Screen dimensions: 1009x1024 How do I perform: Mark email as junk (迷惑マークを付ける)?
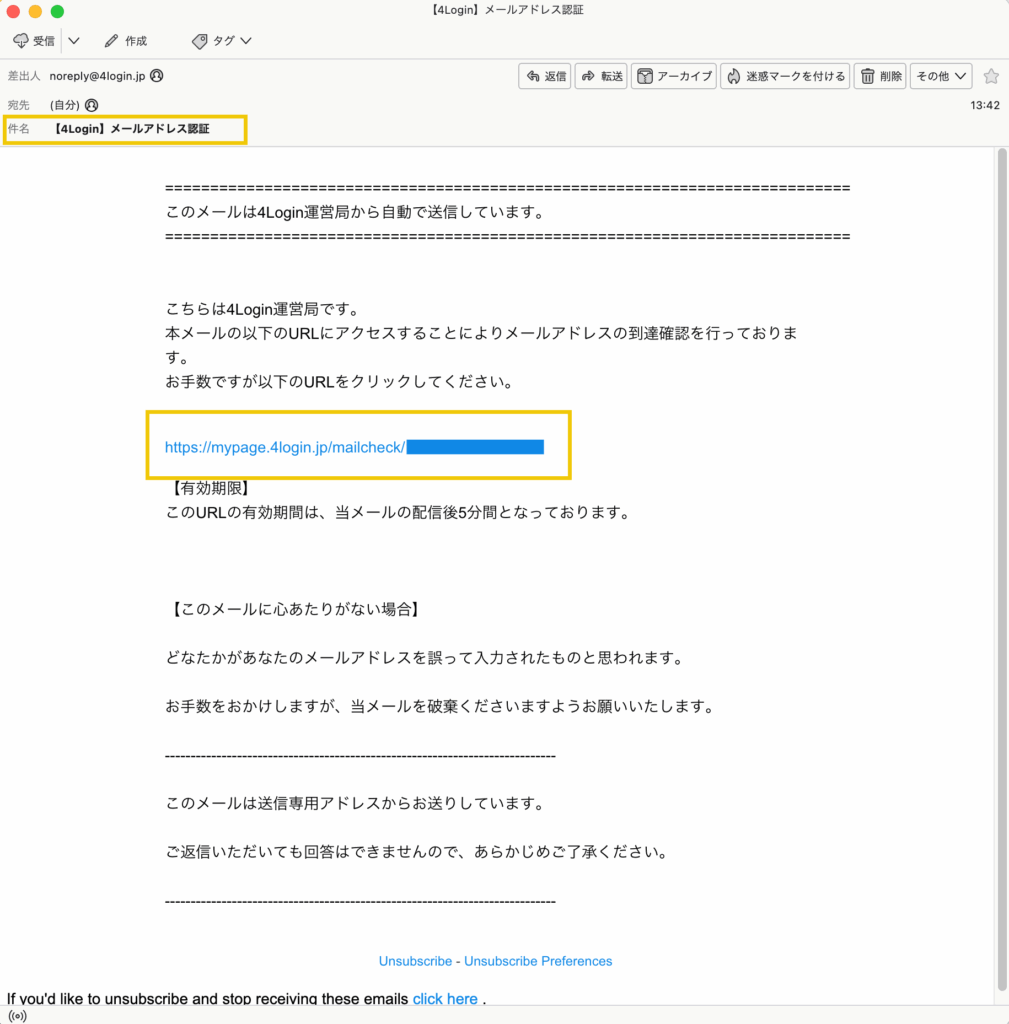786,76
